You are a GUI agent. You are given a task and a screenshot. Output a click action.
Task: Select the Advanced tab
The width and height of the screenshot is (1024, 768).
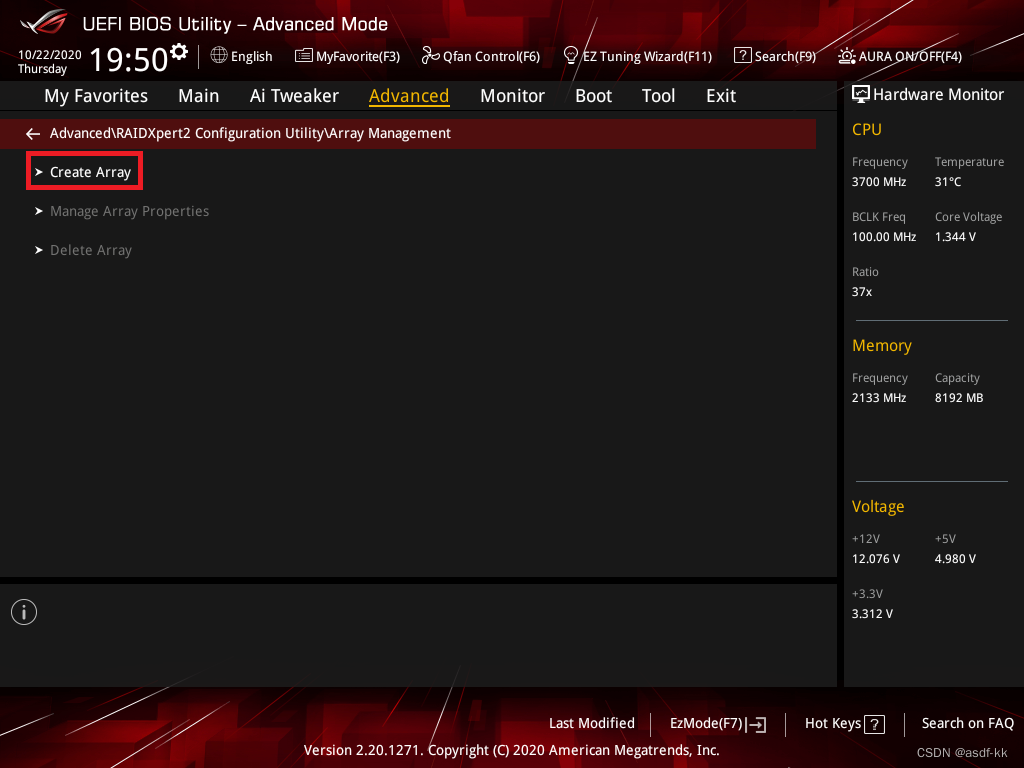click(409, 96)
